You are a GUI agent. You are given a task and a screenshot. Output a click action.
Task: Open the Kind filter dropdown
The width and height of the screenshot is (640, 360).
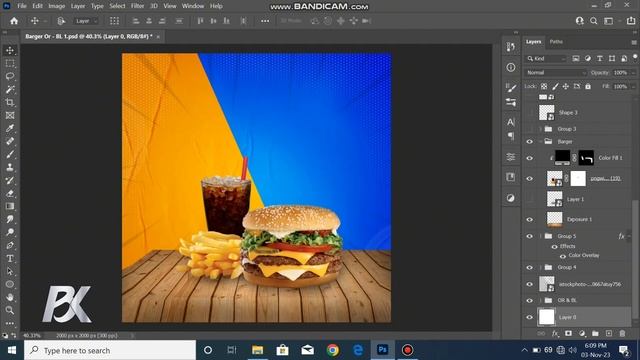click(x=547, y=59)
